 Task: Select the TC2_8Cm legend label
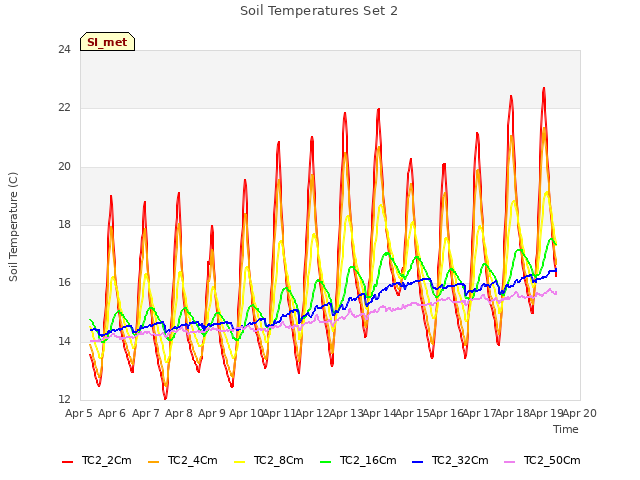click(279, 461)
